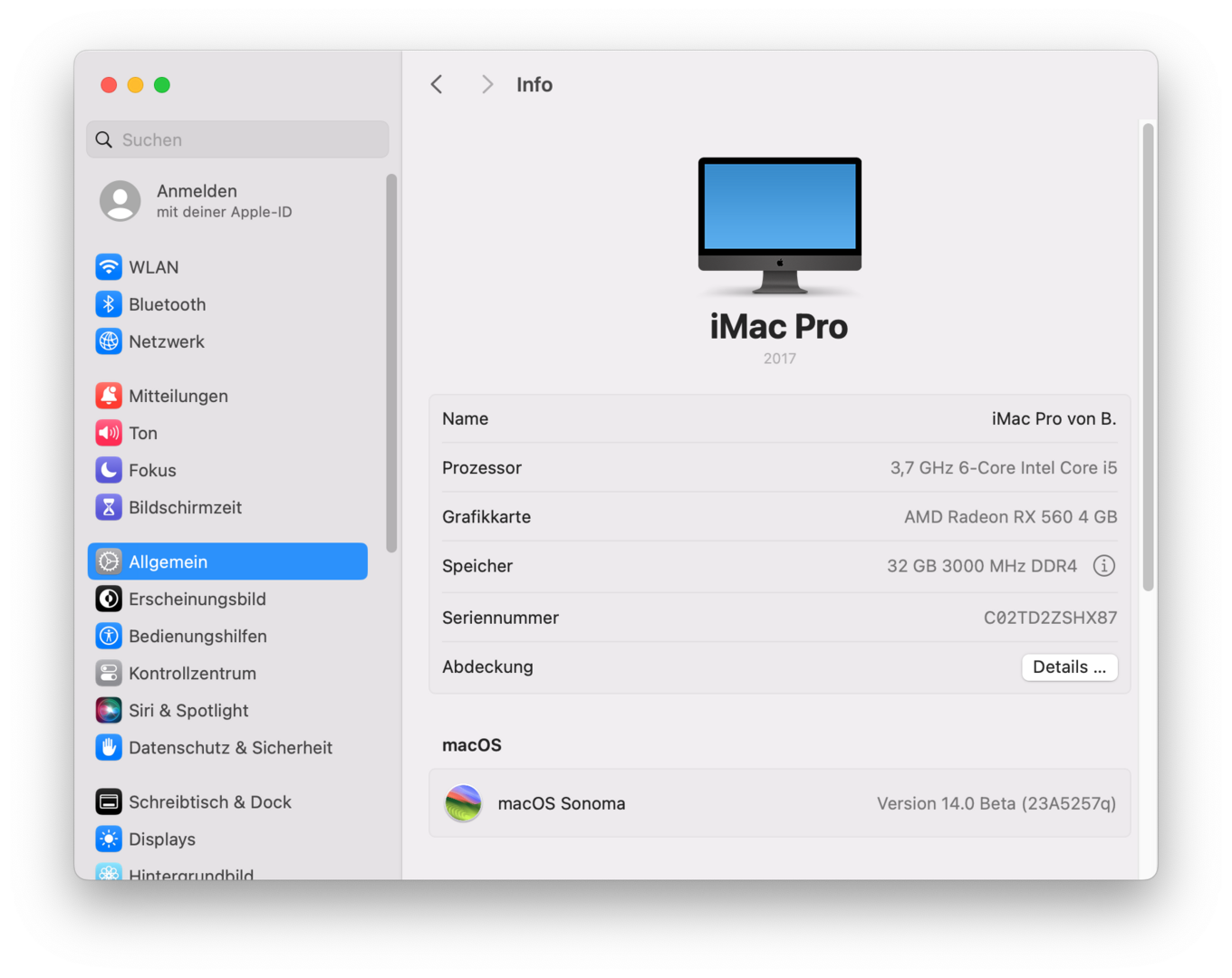Click the 'Seriennummer' row label
This screenshot has height=978, width=1232.
point(501,618)
